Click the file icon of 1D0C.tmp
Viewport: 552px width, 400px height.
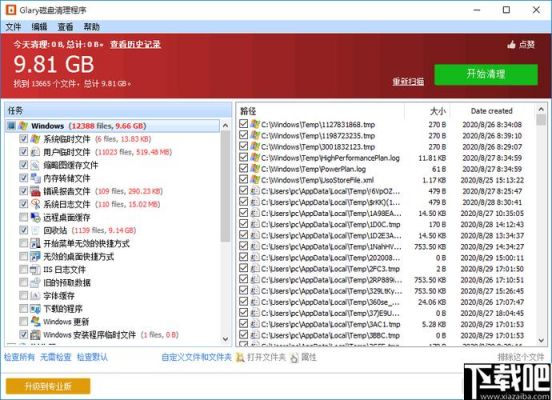(255, 224)
